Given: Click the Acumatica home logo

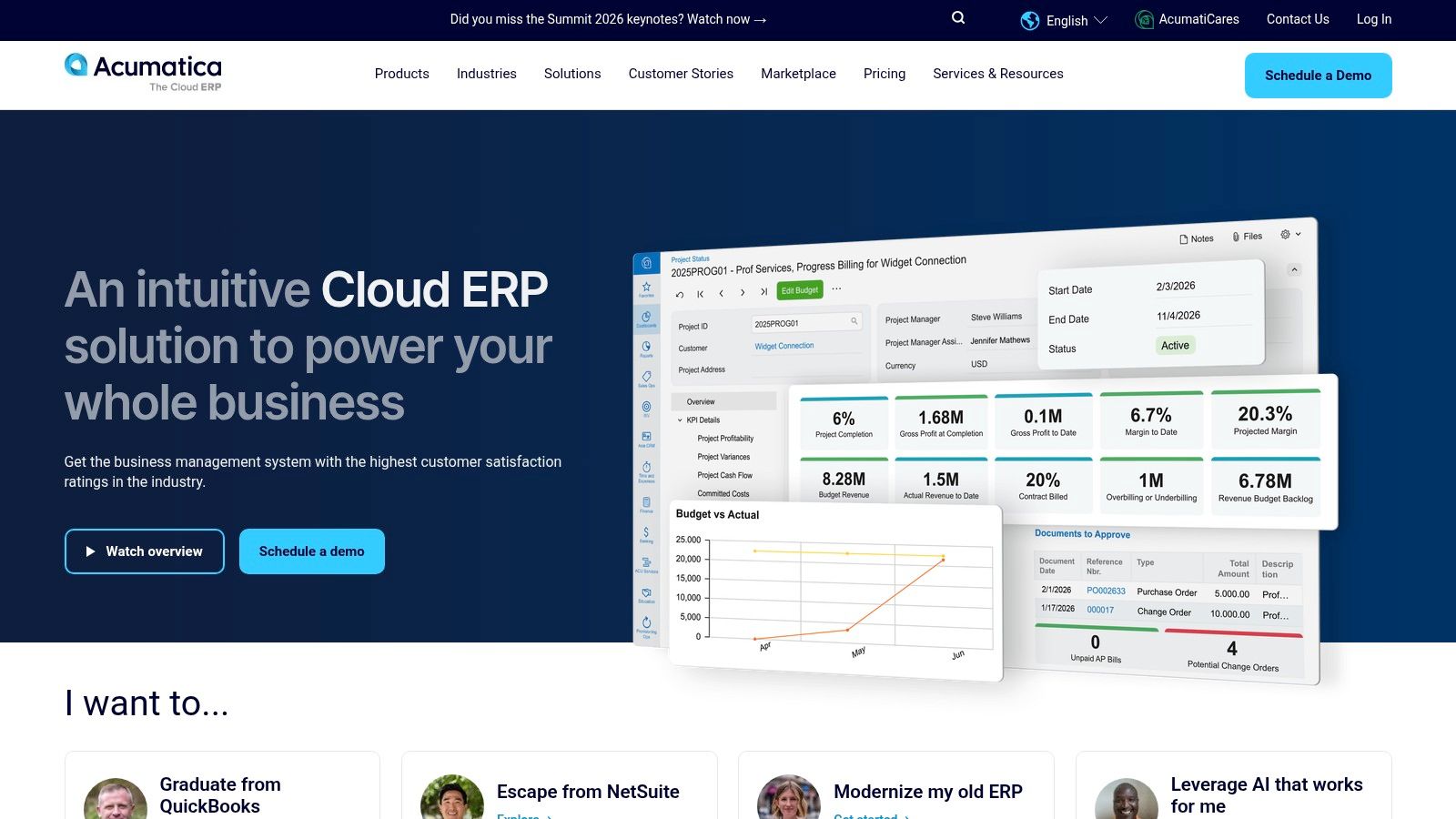Looking at the screenshot, I should click(143, 73).
